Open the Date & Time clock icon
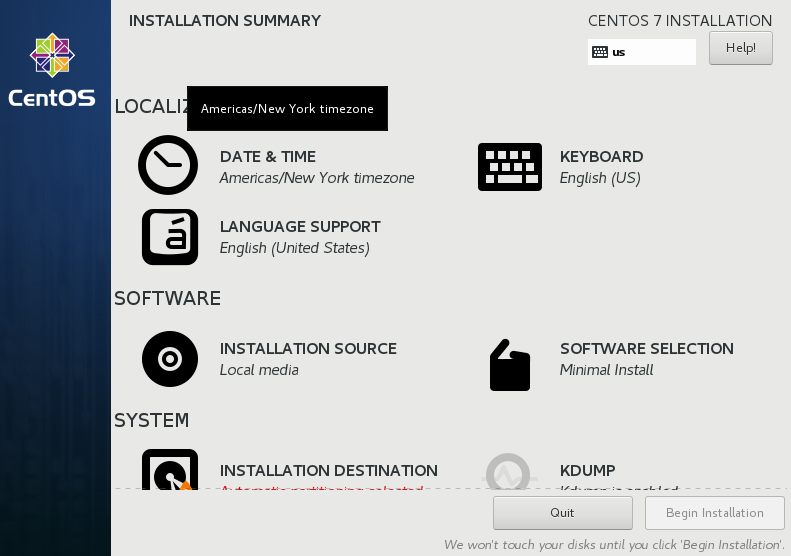 168,165
